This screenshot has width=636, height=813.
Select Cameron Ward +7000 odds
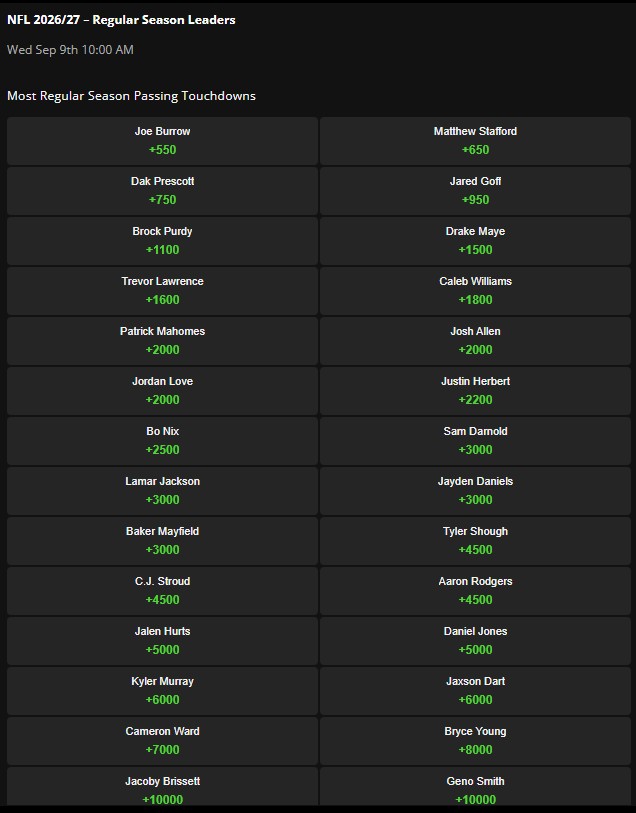162,741
